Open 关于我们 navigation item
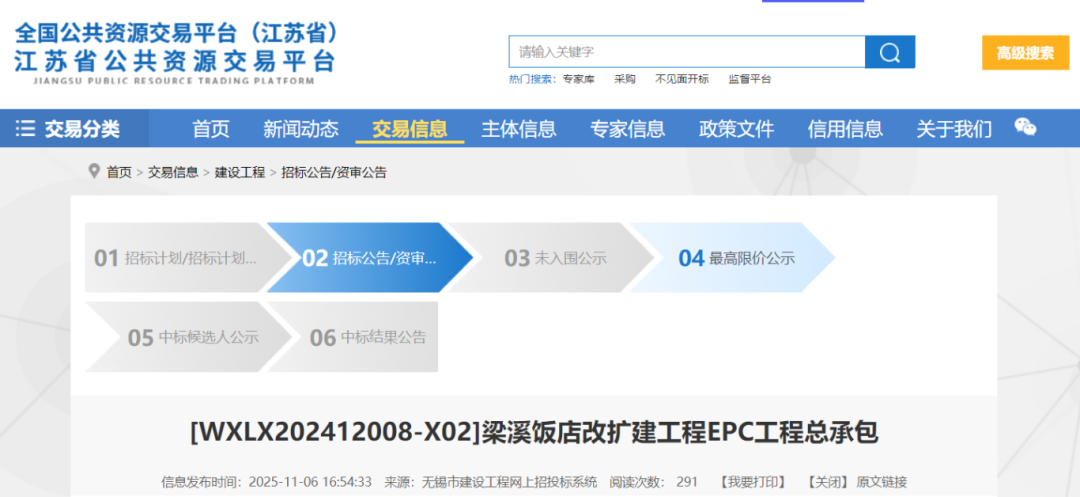The height and width of the screenshot is (497, 1080). (954, 129)
